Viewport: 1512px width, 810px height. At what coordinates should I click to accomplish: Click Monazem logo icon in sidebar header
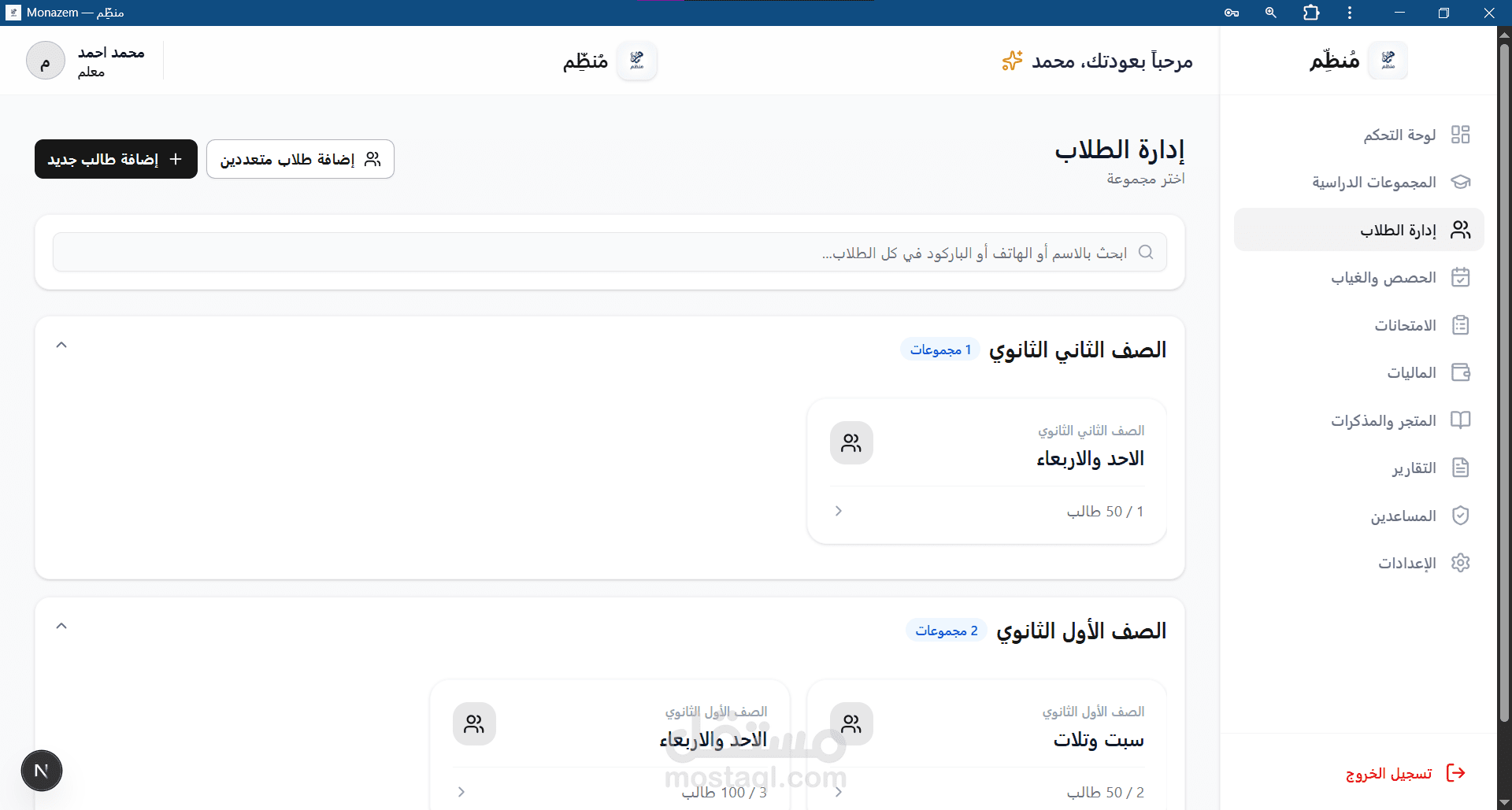pos(1388,61)
